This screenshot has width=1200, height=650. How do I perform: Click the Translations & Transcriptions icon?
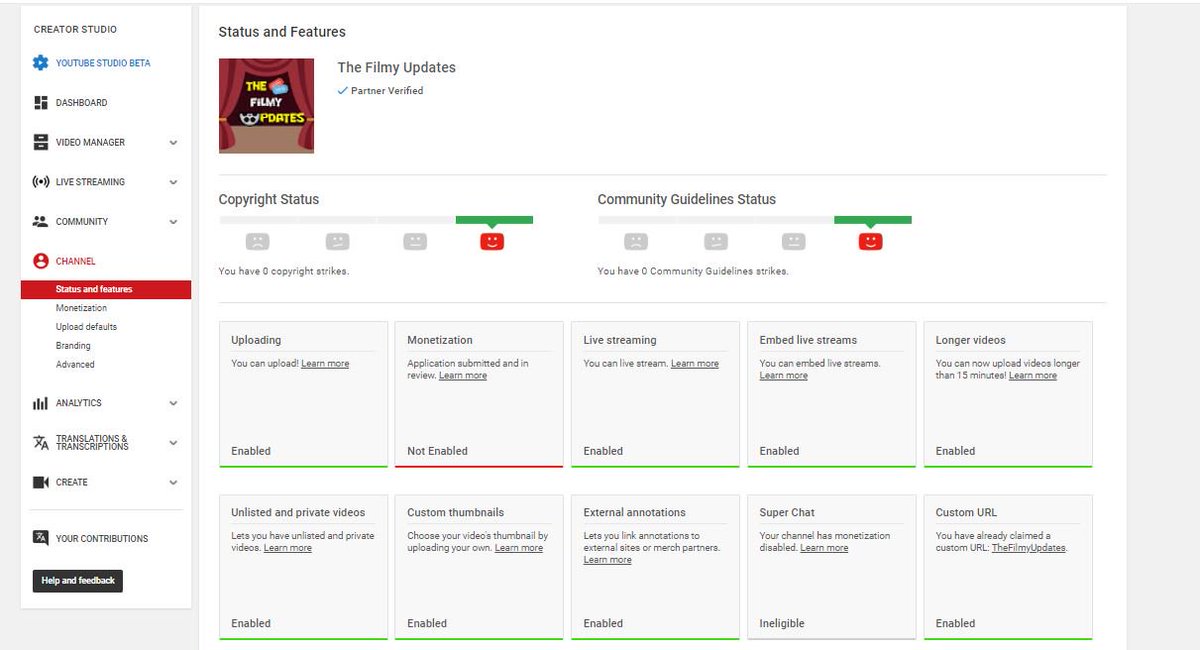tap(40, 442)
